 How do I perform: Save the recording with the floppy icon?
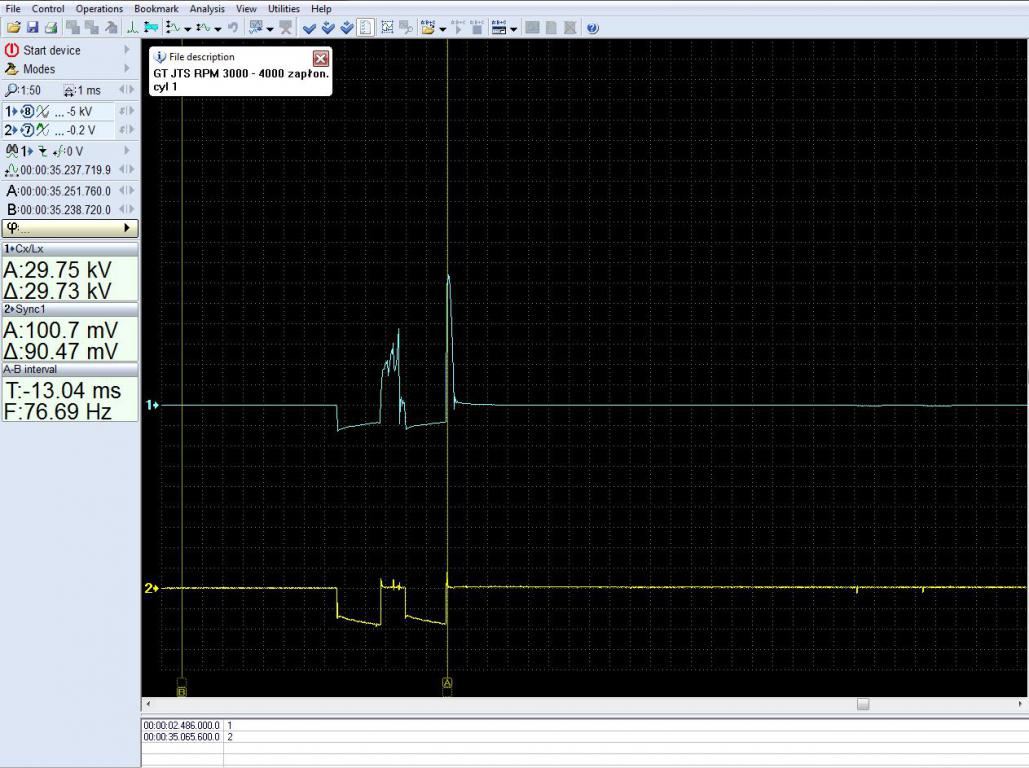point(32,28)
